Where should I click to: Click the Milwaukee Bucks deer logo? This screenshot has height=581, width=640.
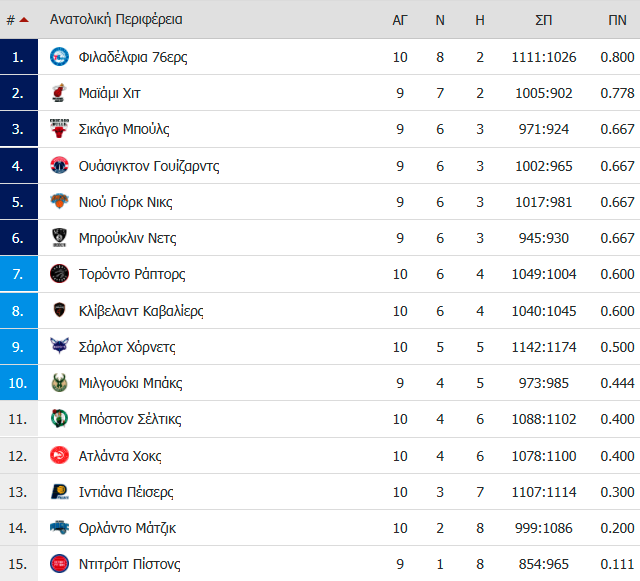[59, 383]
